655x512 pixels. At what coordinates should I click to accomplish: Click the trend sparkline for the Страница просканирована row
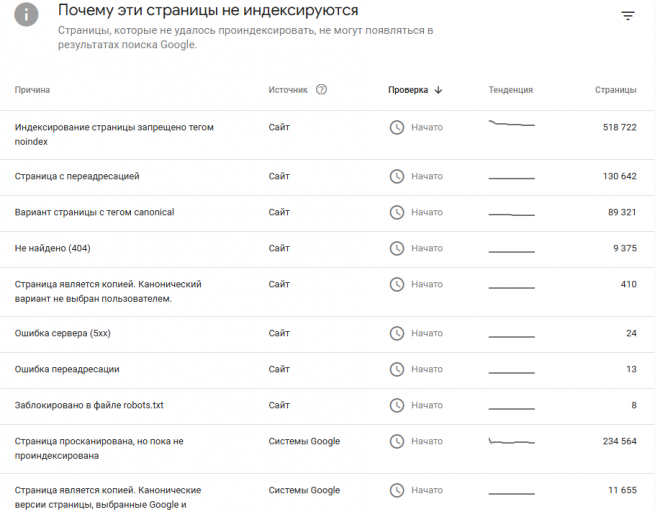pyautogui.click(x=511, y=441)
